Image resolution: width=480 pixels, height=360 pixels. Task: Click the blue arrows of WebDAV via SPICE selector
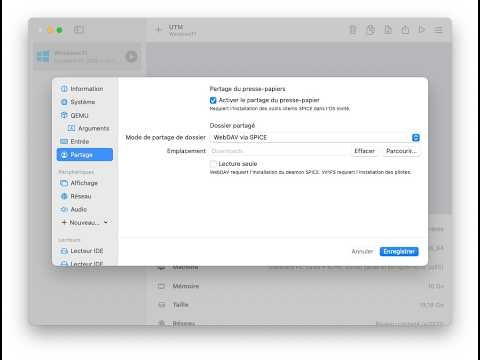coord(416,137)
